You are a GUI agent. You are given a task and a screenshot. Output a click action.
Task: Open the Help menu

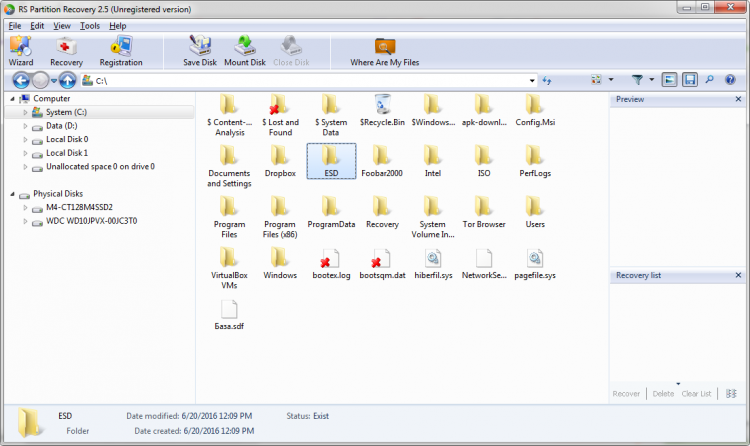click(118, 26)
